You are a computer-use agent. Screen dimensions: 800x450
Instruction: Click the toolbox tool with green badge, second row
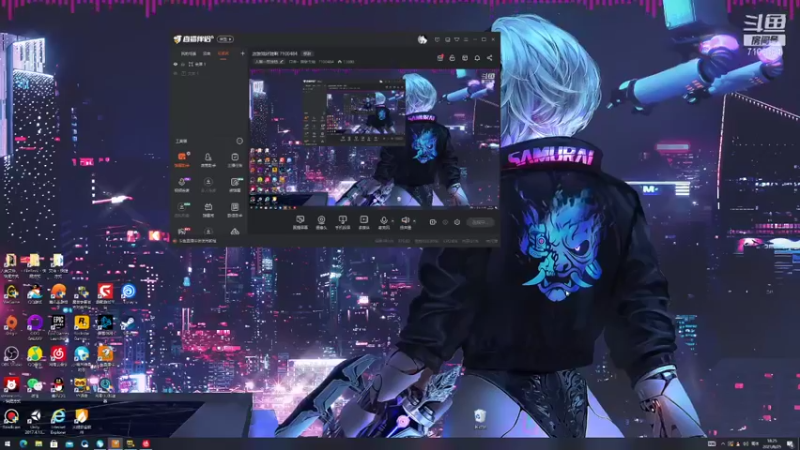click(x=235, y=184)
